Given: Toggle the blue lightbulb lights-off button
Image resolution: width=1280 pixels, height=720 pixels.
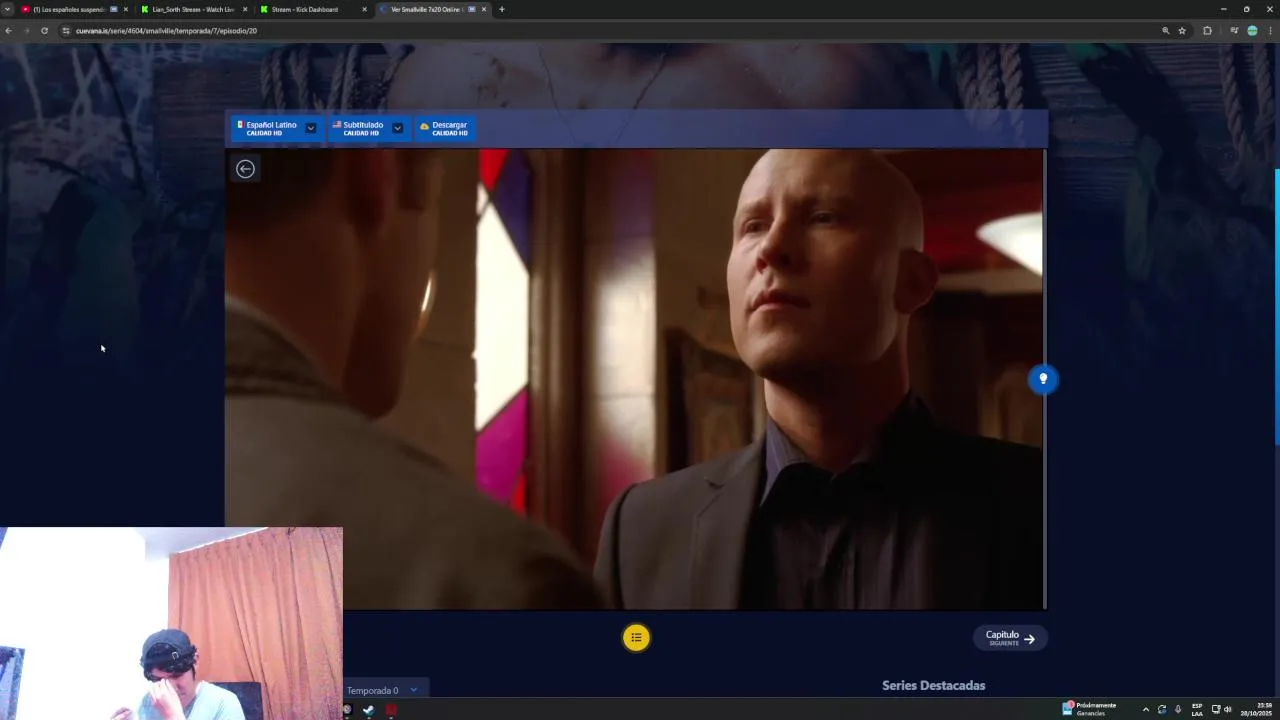Looking at the screenshot, I should [1043, 379].
